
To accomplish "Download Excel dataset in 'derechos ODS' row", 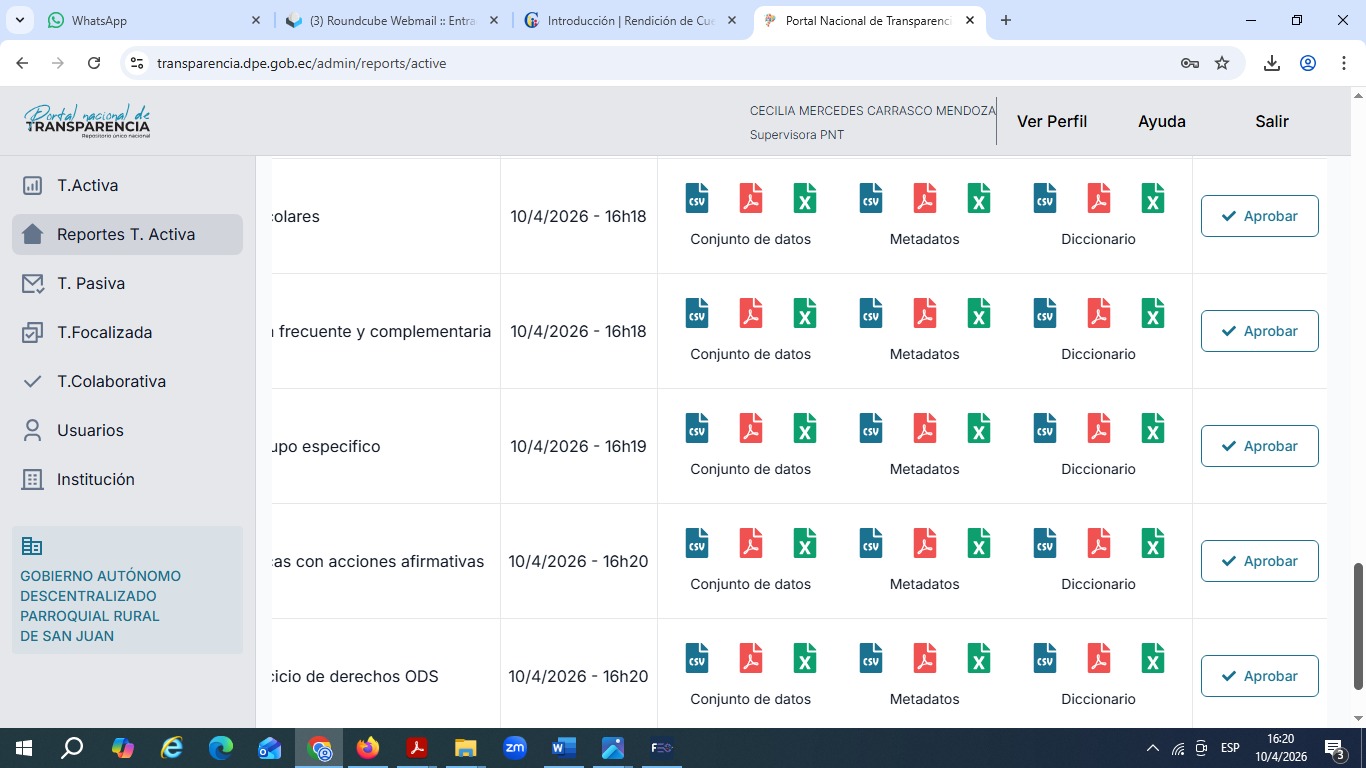I will coord(805,658).
